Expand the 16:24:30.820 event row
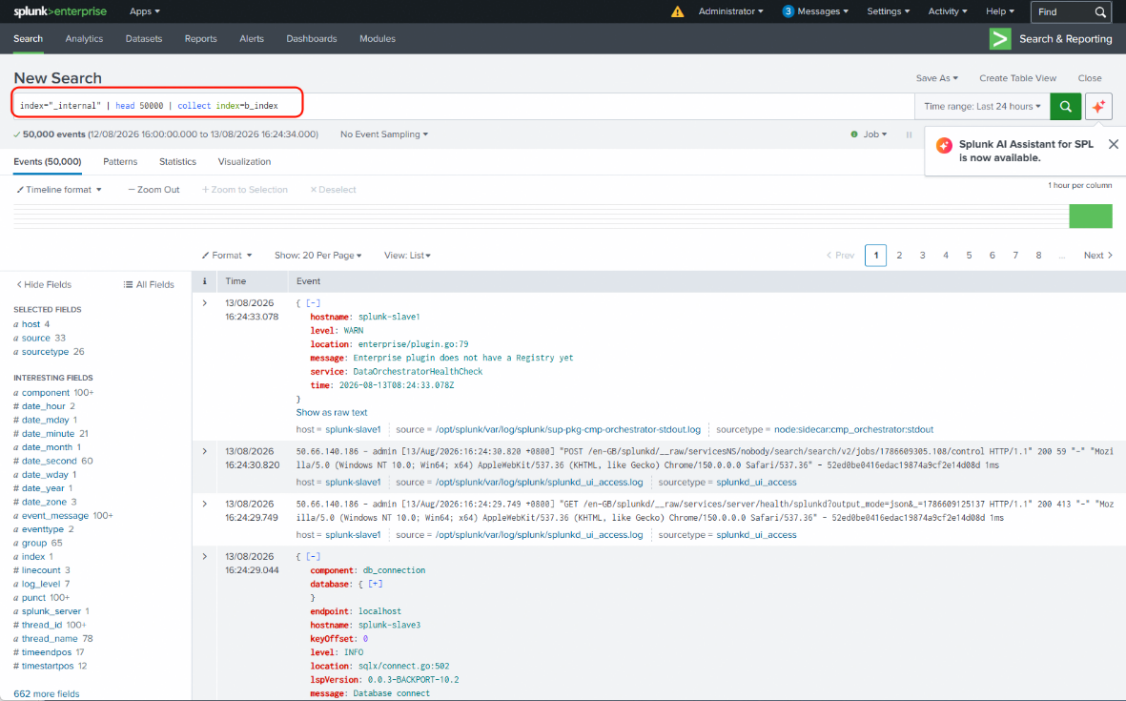This screenshot has height=701, width=1126. click(205, 451)
